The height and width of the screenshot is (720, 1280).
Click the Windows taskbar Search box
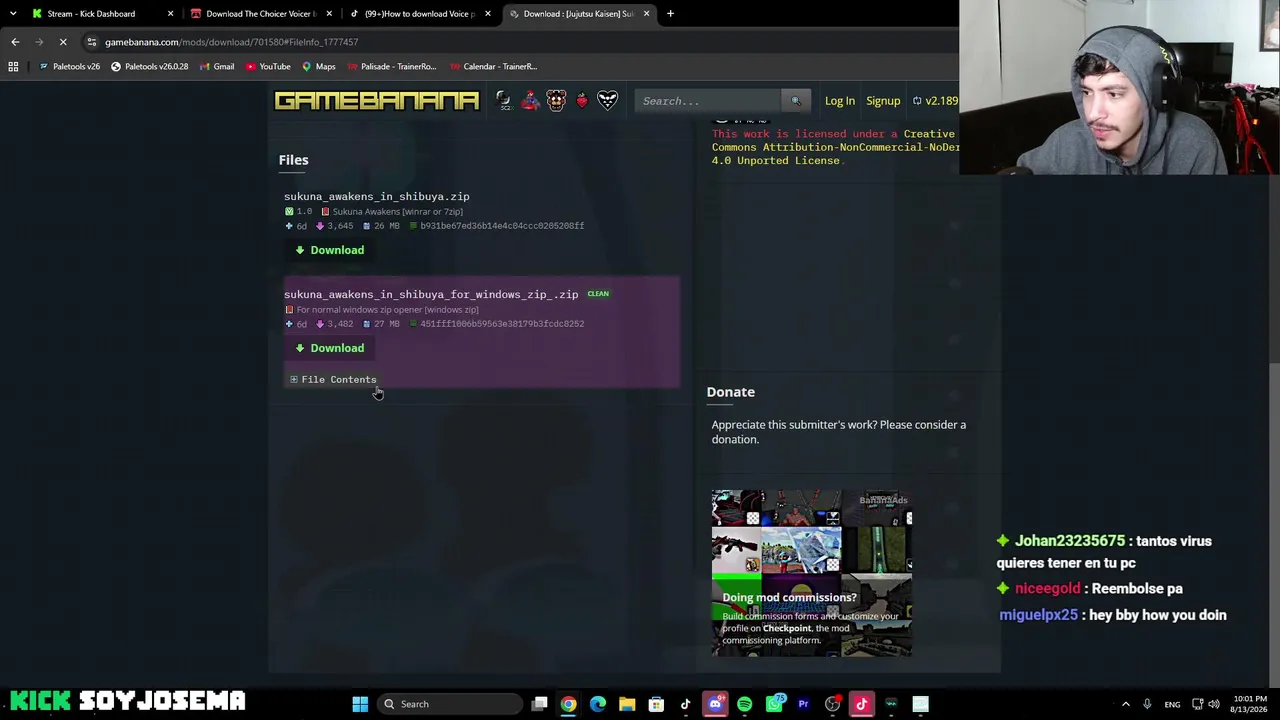451,704
